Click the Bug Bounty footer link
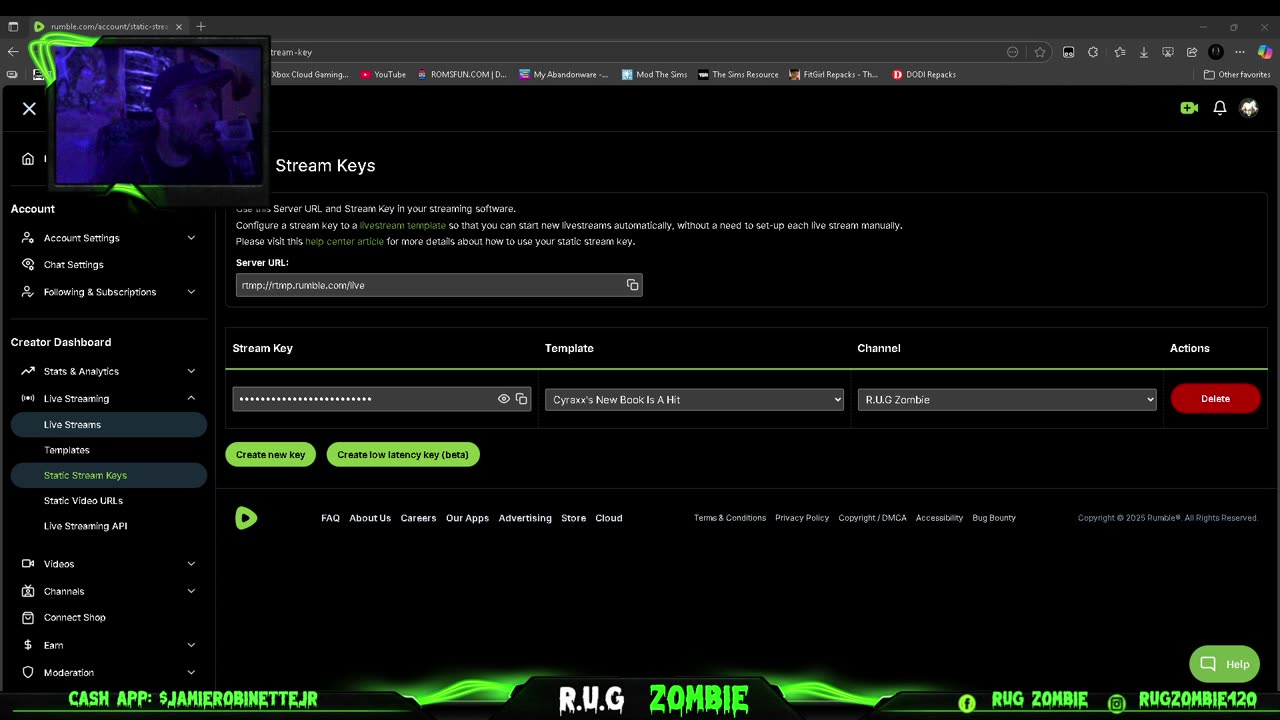The width and height of the screenshot is (1280, 720). pyautogui.click(x=994, y=518)
